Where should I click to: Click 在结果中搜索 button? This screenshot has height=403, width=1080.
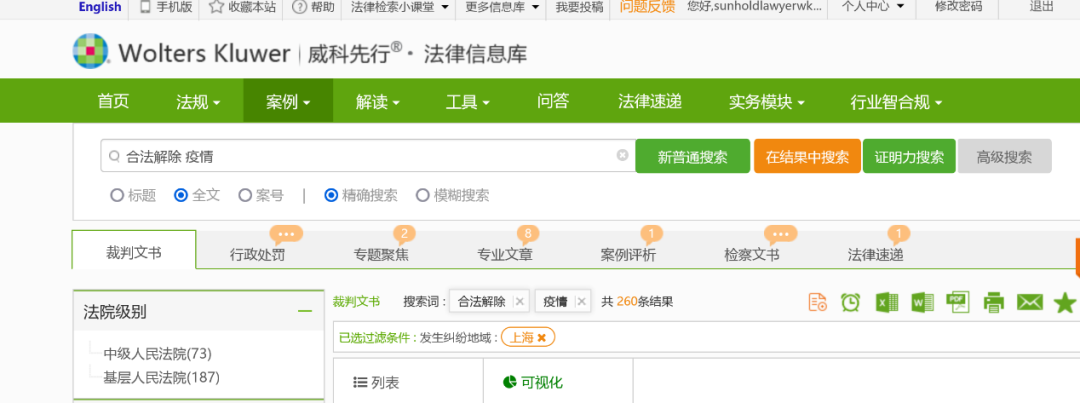[x=807, y=156]
